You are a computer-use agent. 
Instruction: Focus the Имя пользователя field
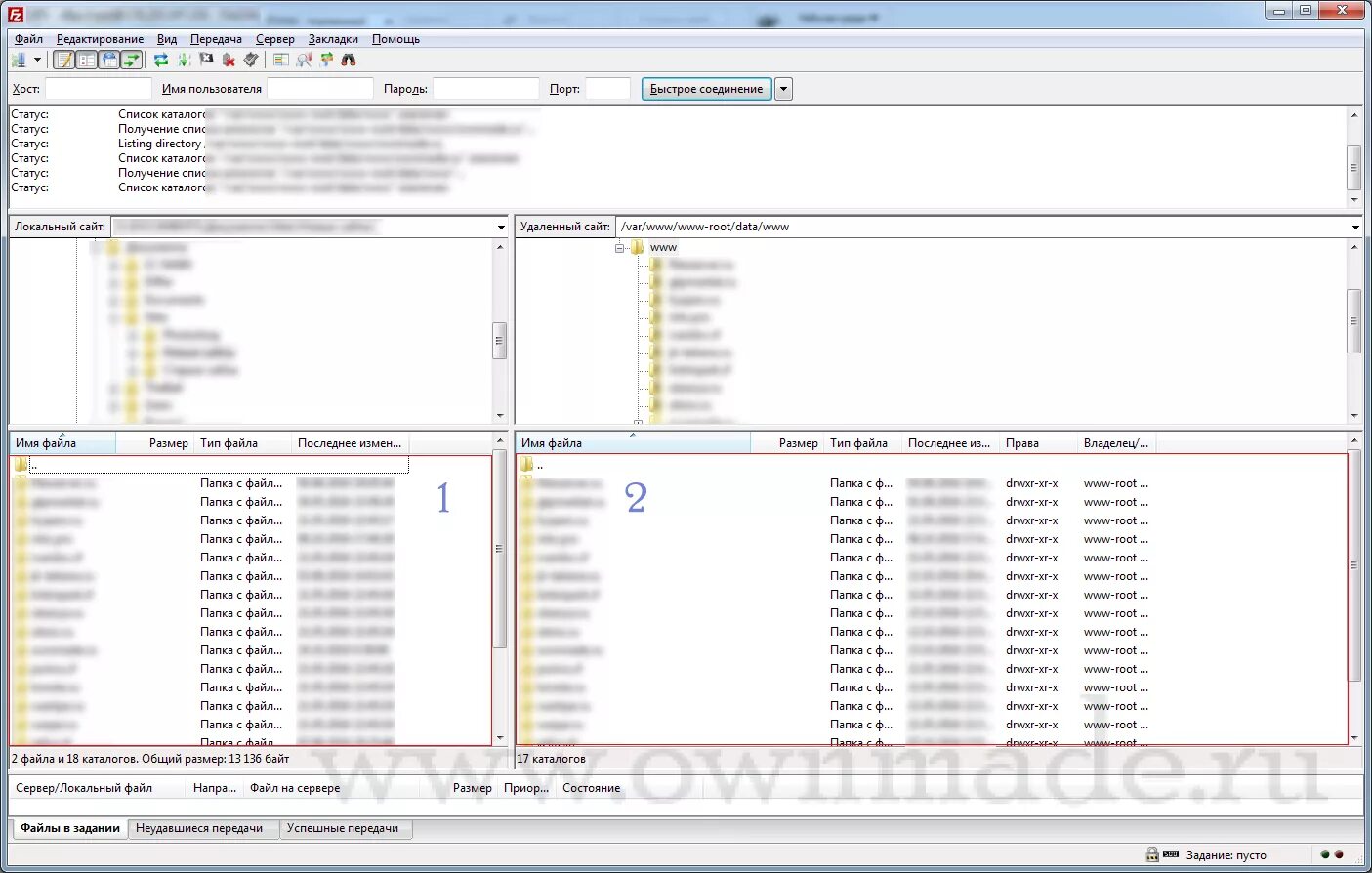click(x=320, y=89)
